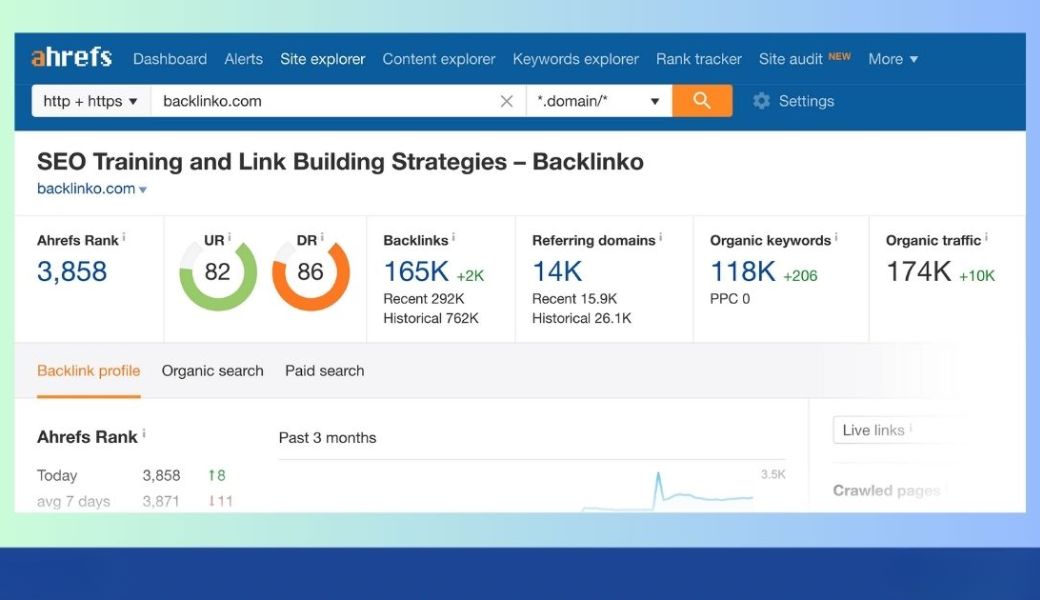Click the orange search magnifier button
Image resolution: width=1040 pixels, height=600 pixels.
click(702, 101)
